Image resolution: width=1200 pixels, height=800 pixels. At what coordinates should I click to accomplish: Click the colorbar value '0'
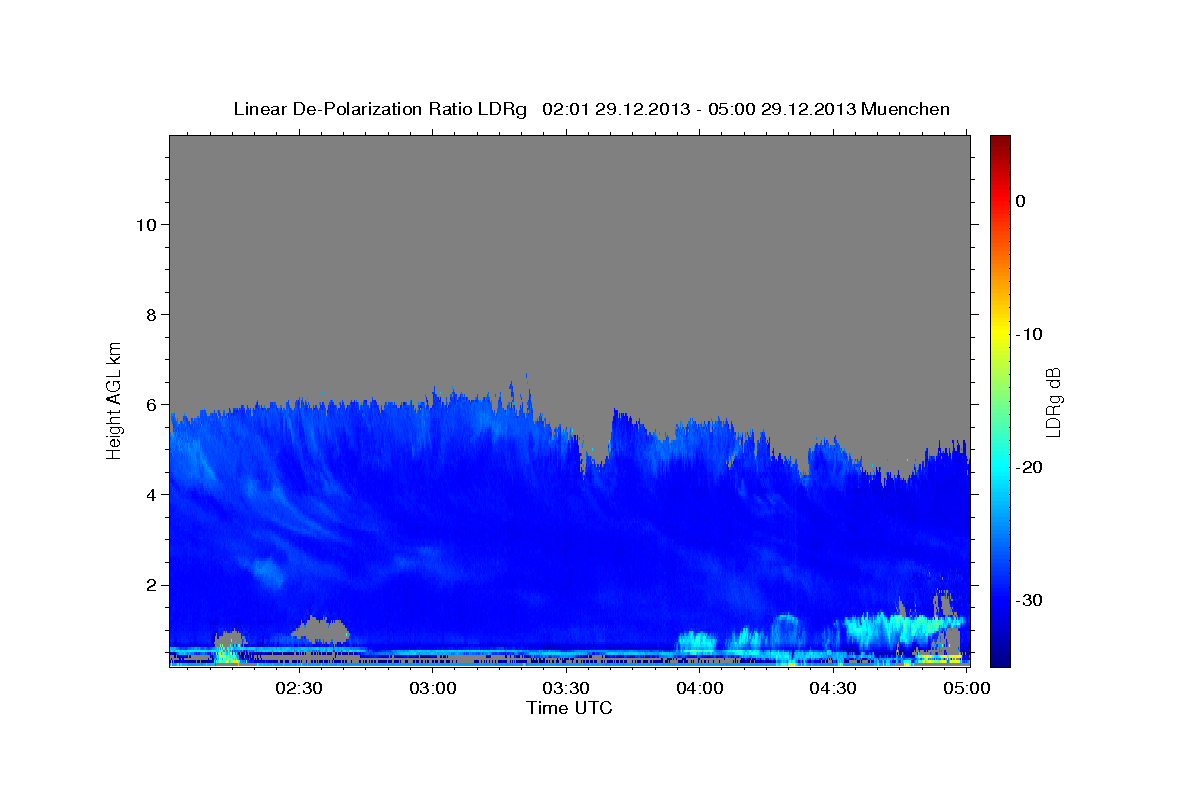click(1021, 201)
